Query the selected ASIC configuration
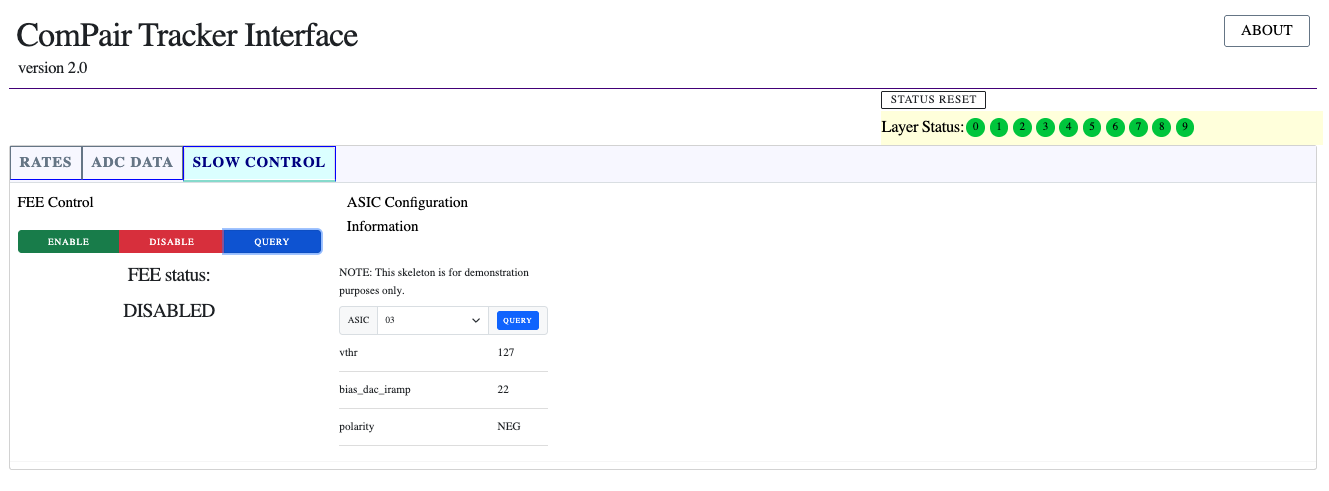1329x491 pixels. point(517,320)
